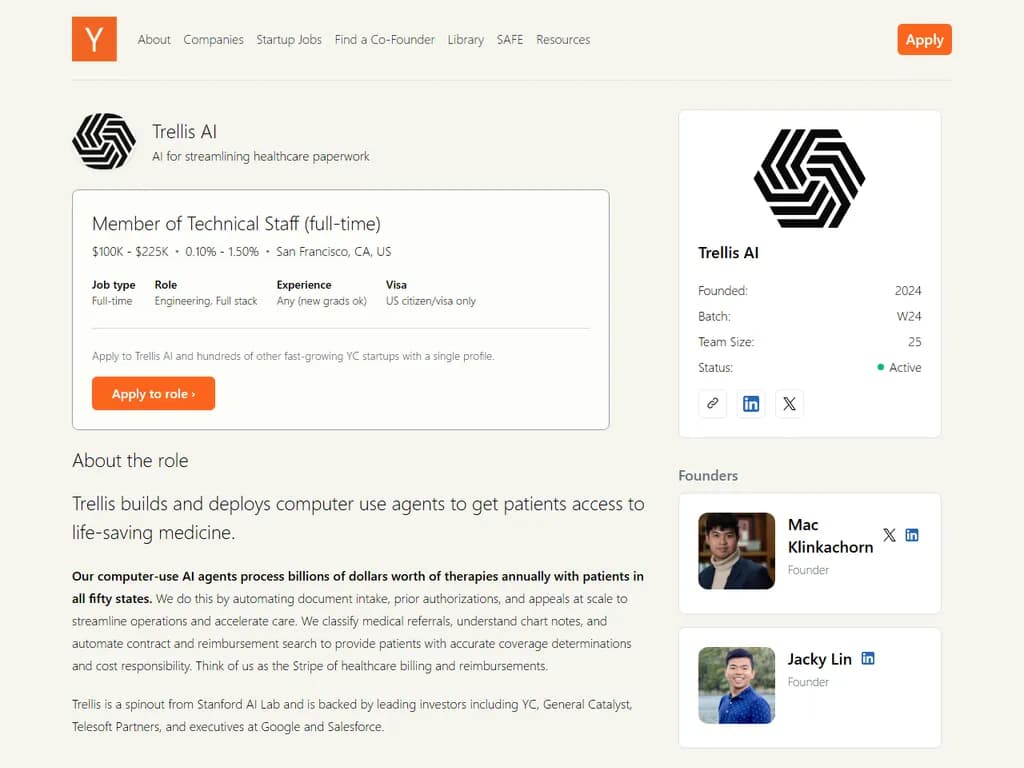
Task: Open the Companies page
Action: pyautogui.click(x=213, y=40)
